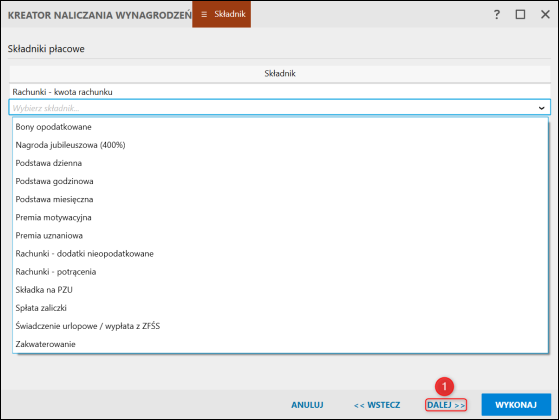
Task: Collapse the Wybierz składnik dropdown arrow
Action: (542, 108)
